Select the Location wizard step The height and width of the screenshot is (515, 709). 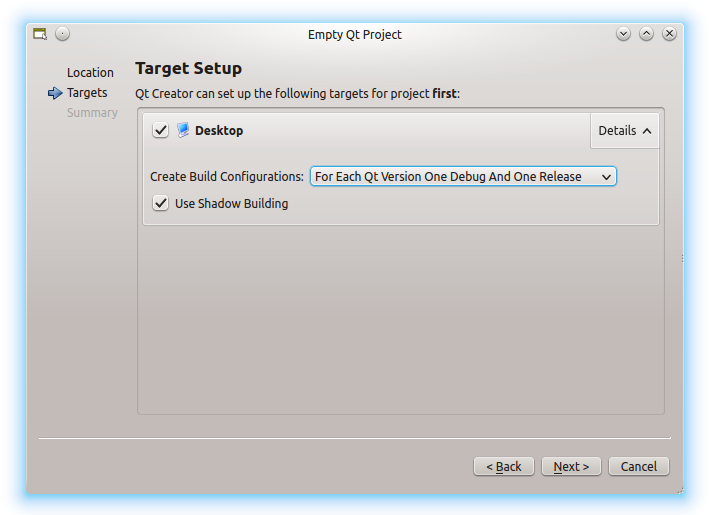point(90,73)
